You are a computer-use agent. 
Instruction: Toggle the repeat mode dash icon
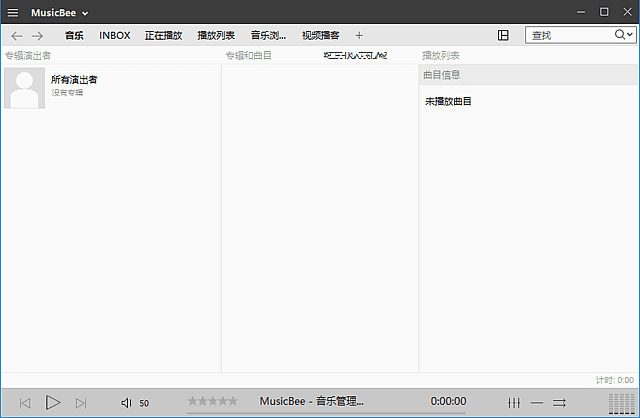pos(537,403)
